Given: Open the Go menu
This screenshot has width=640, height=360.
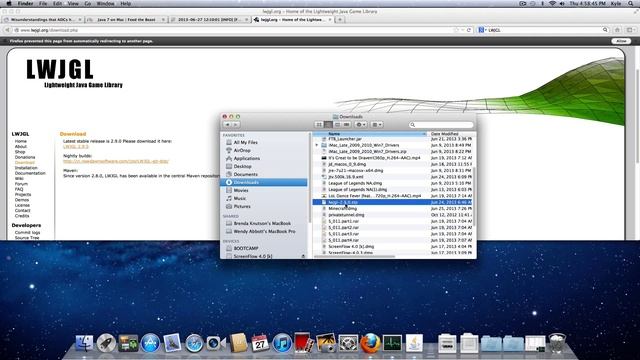Looking at the screenshot, I should click(88, 3).
